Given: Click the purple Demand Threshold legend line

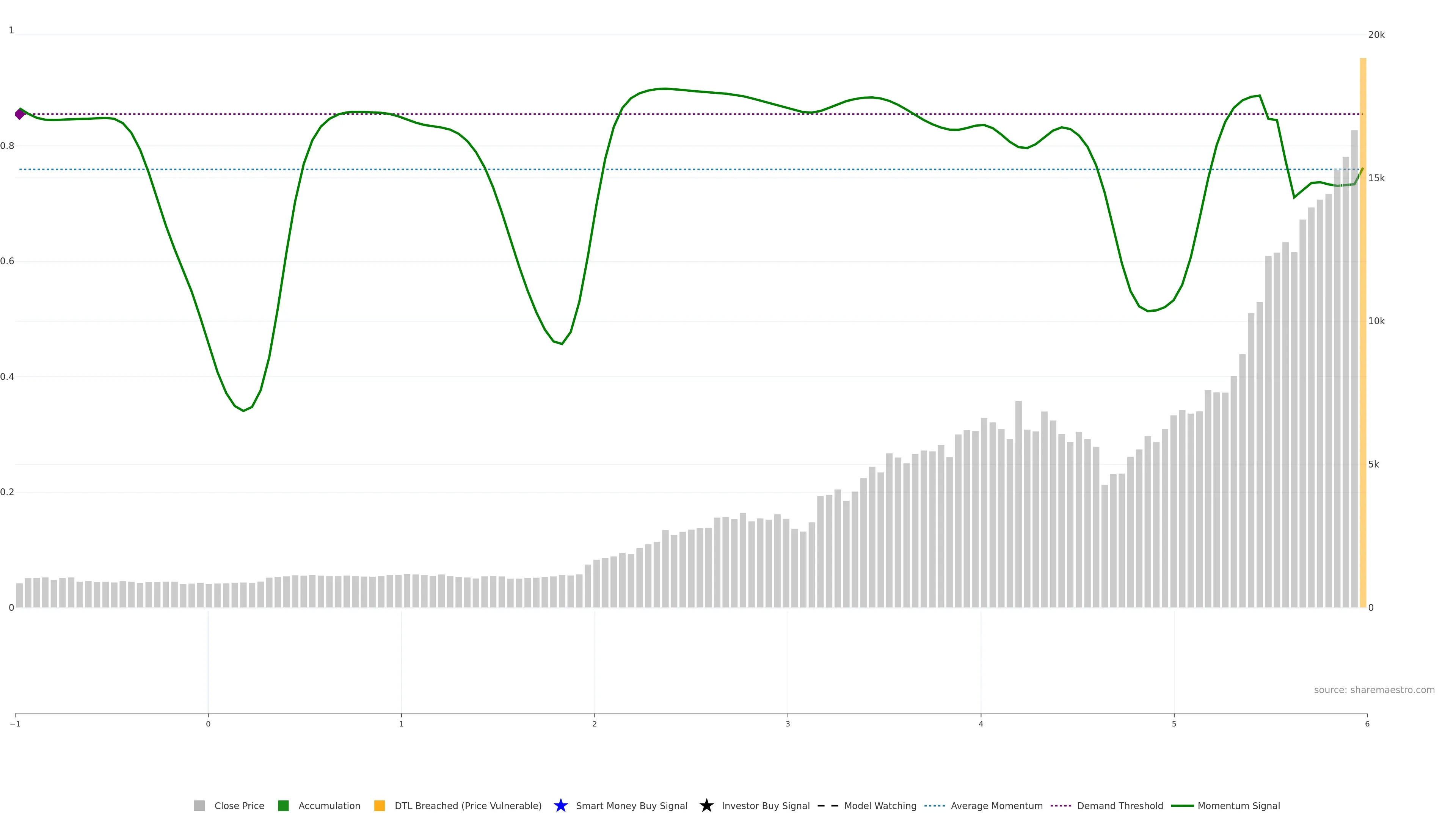Looking at the screenshot, I should (1061, 805).
